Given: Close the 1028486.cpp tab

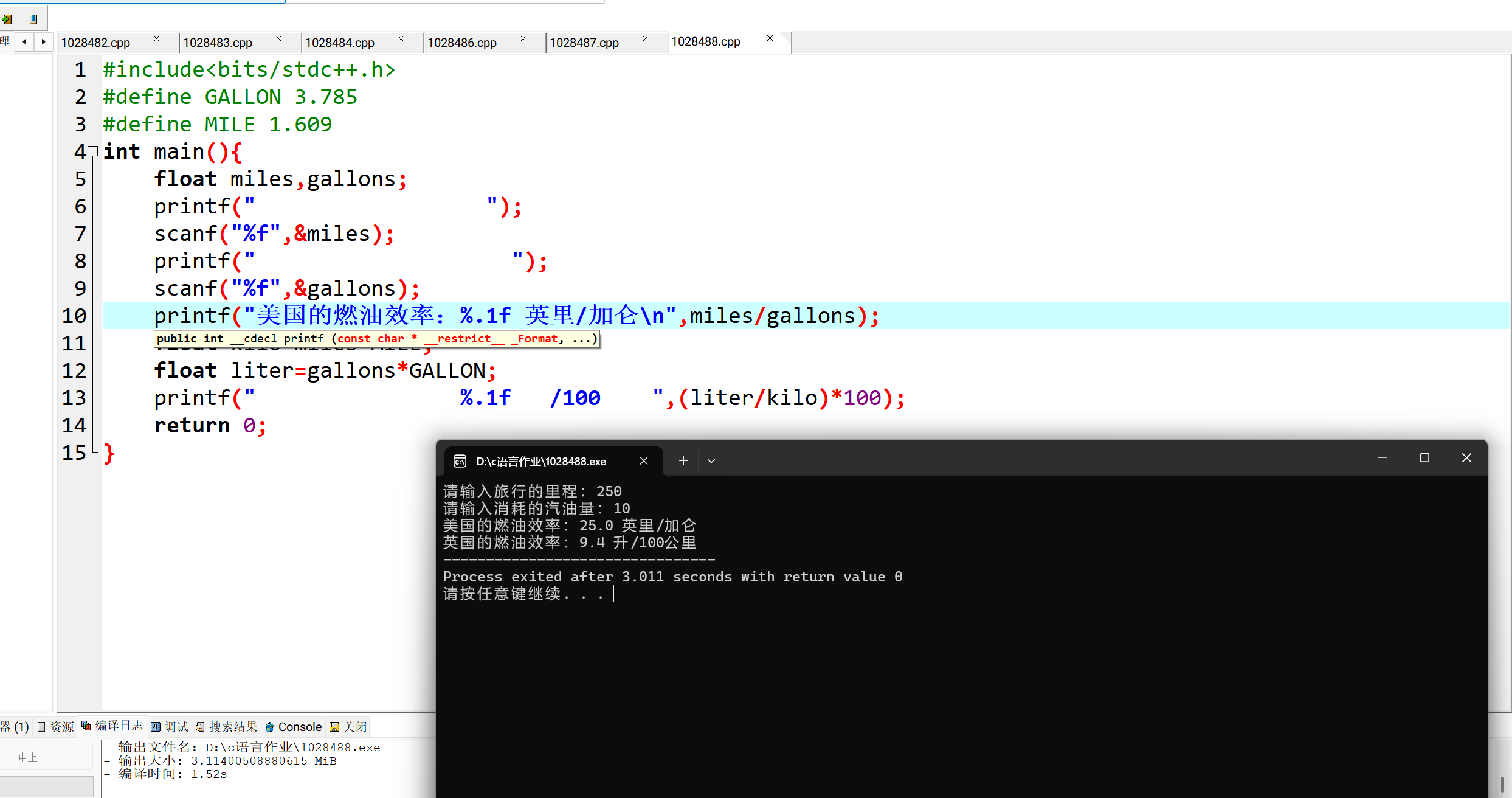Looking at the screenshot, I should coord(523,39).
